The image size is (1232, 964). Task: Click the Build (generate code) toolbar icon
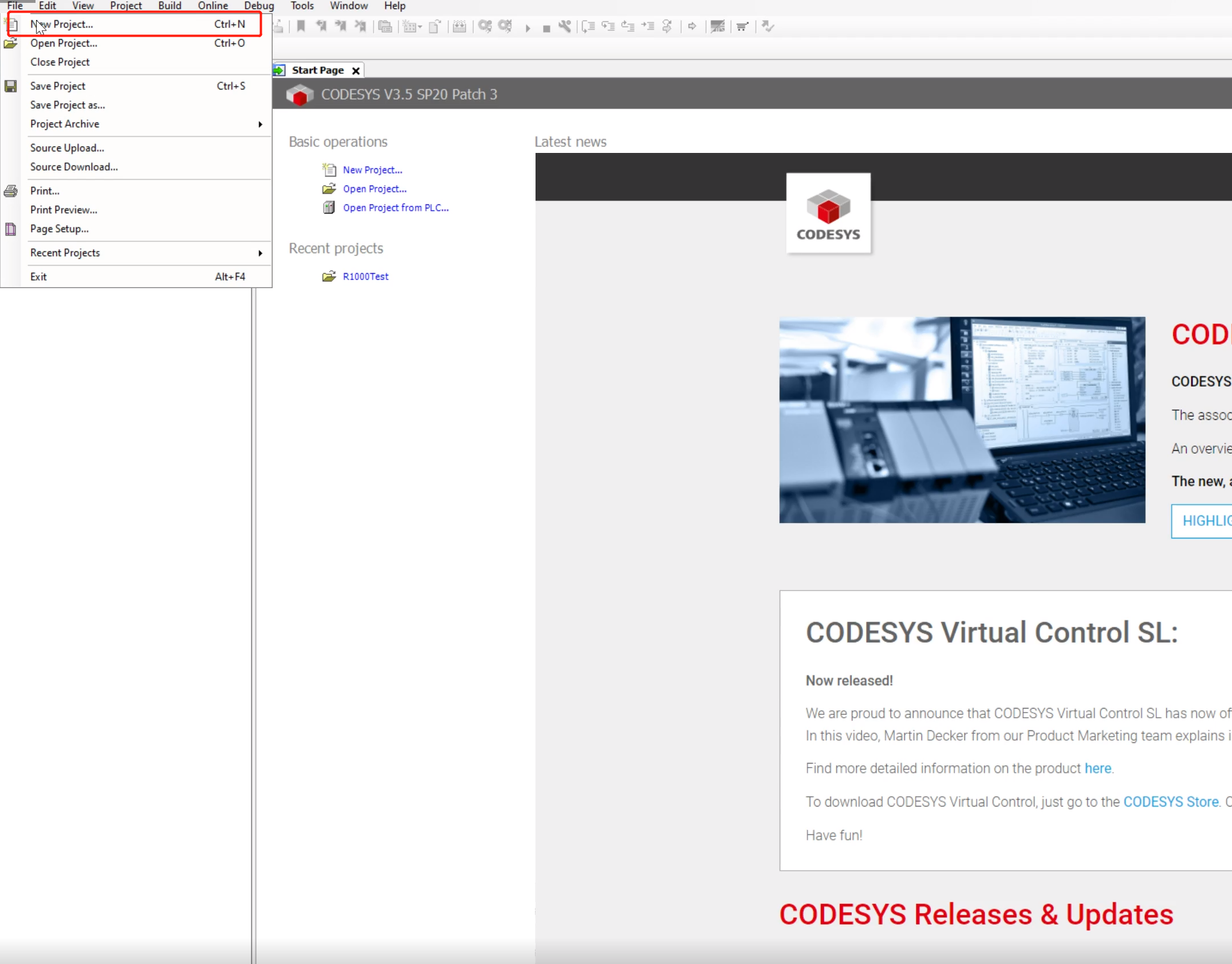[459, 26]
